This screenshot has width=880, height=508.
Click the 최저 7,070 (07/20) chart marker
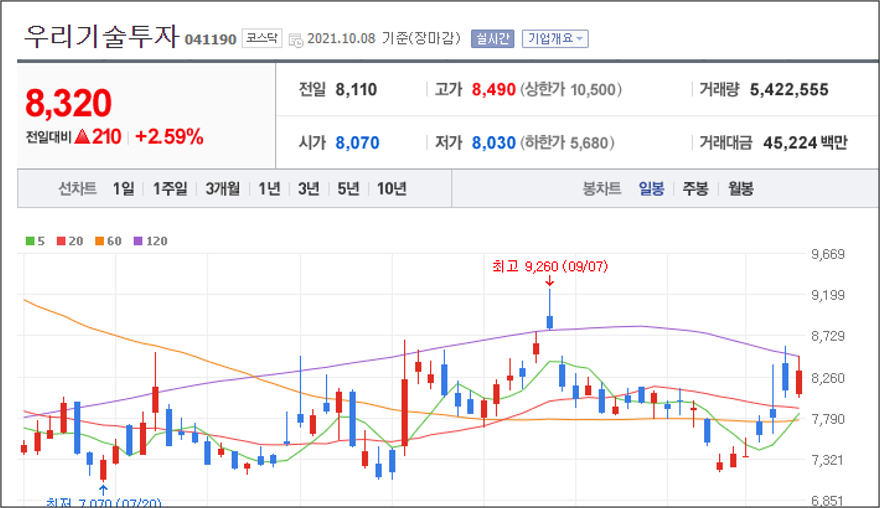104,502
